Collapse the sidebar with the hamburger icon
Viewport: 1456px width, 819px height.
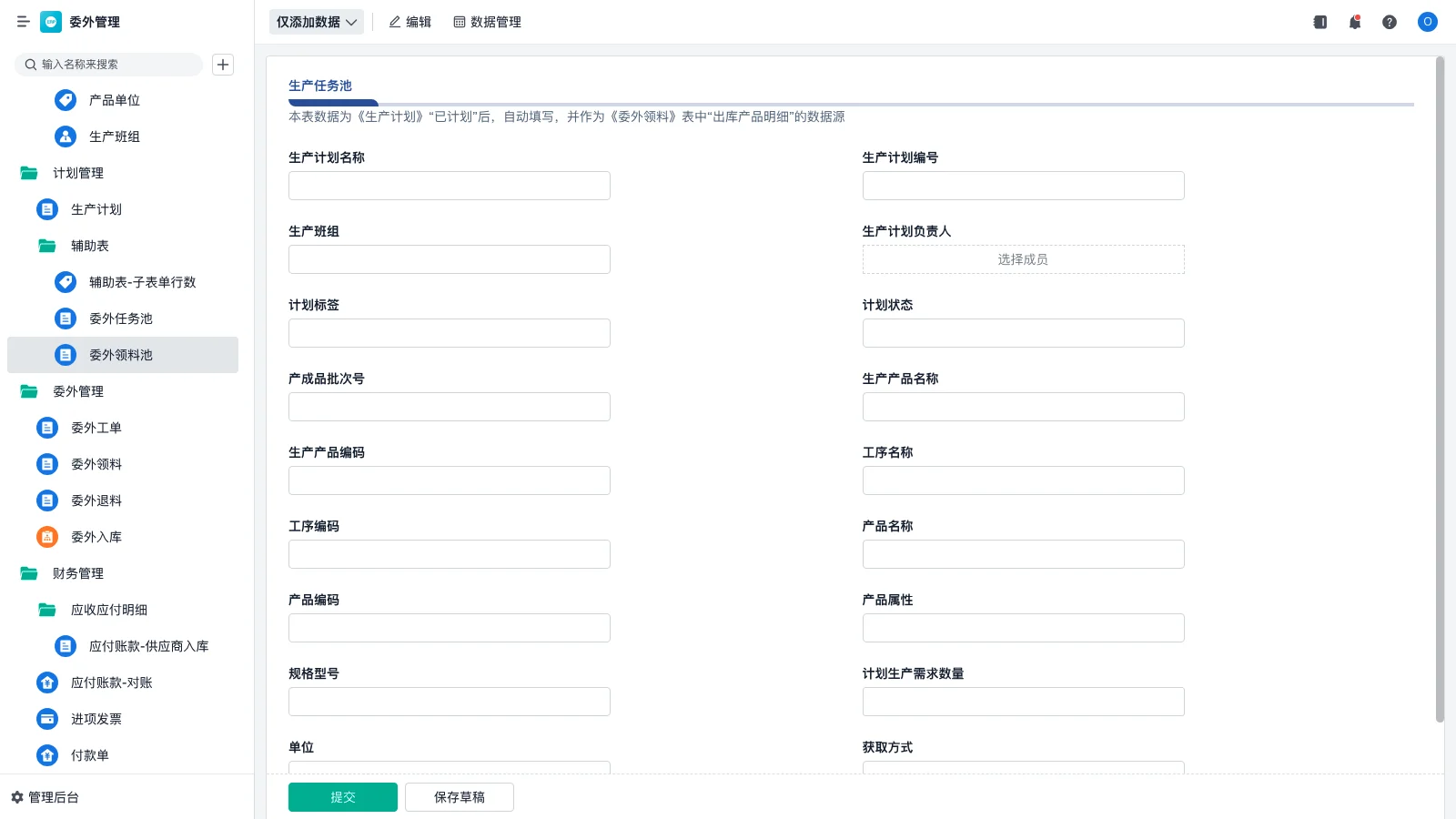click(23, 22)
